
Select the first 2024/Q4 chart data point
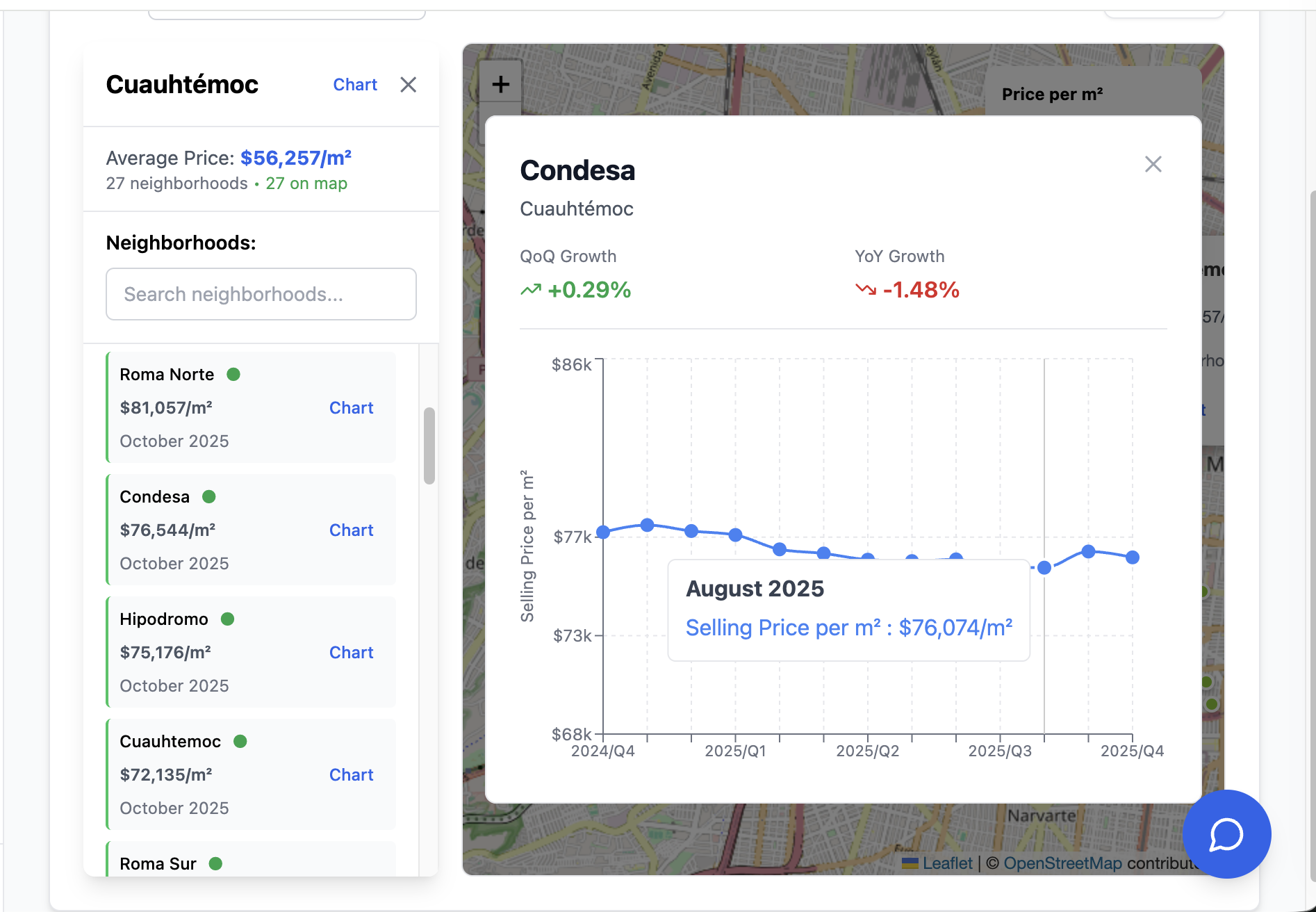click(x=603, y=532)
